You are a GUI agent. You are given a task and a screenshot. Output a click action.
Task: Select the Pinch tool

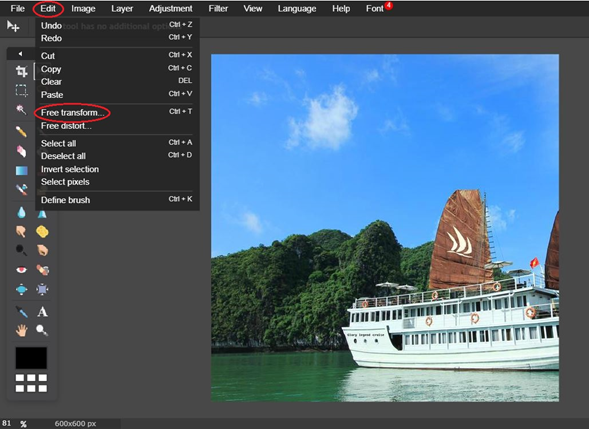(42, 289)
